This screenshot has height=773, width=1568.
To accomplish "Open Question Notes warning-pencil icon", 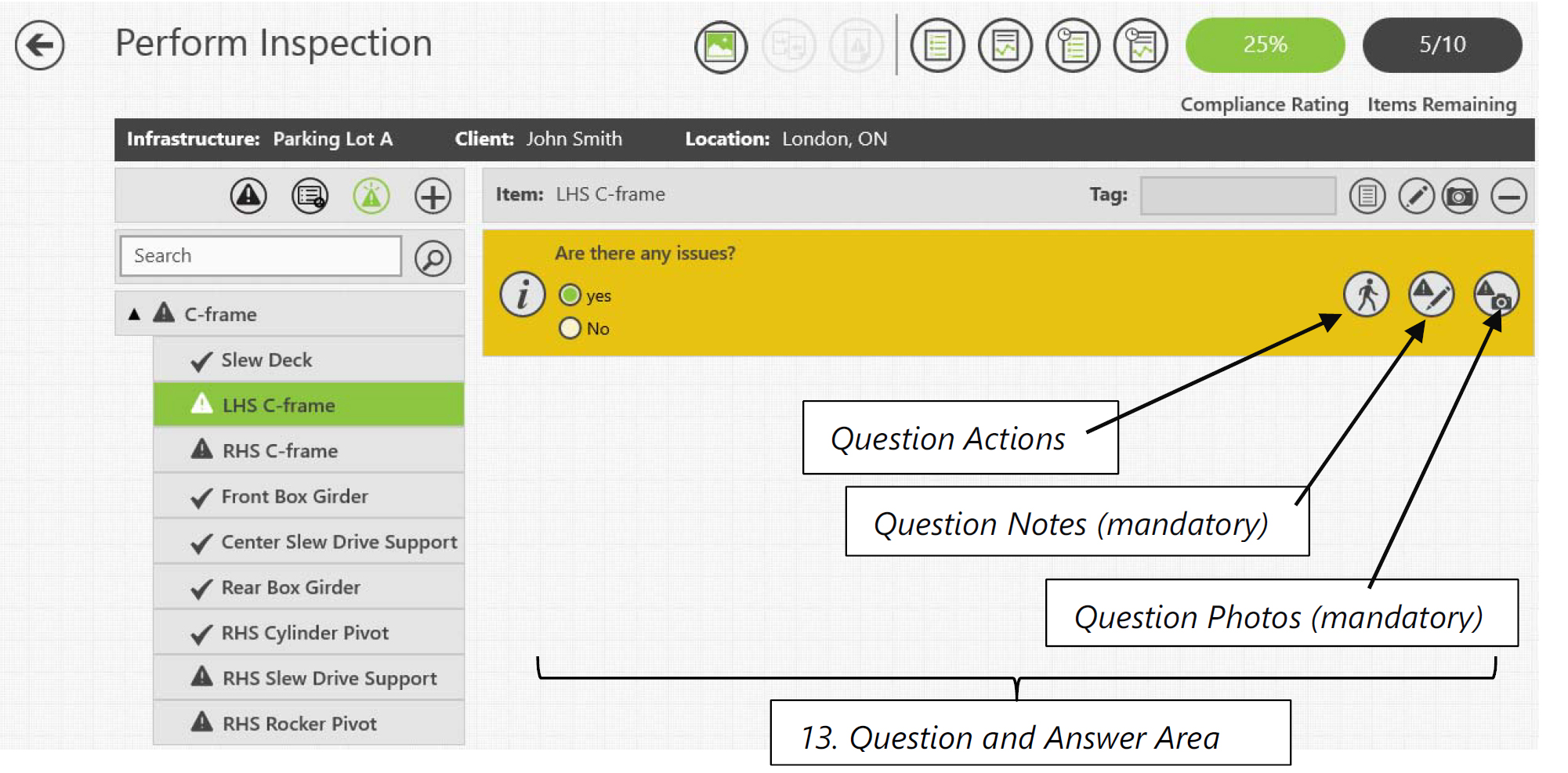I will (1431, 295).
